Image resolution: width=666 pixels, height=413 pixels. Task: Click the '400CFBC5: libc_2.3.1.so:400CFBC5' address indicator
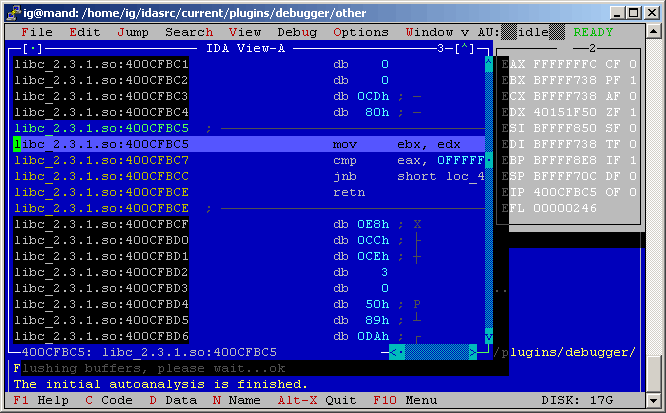click(x=149, y=352)
